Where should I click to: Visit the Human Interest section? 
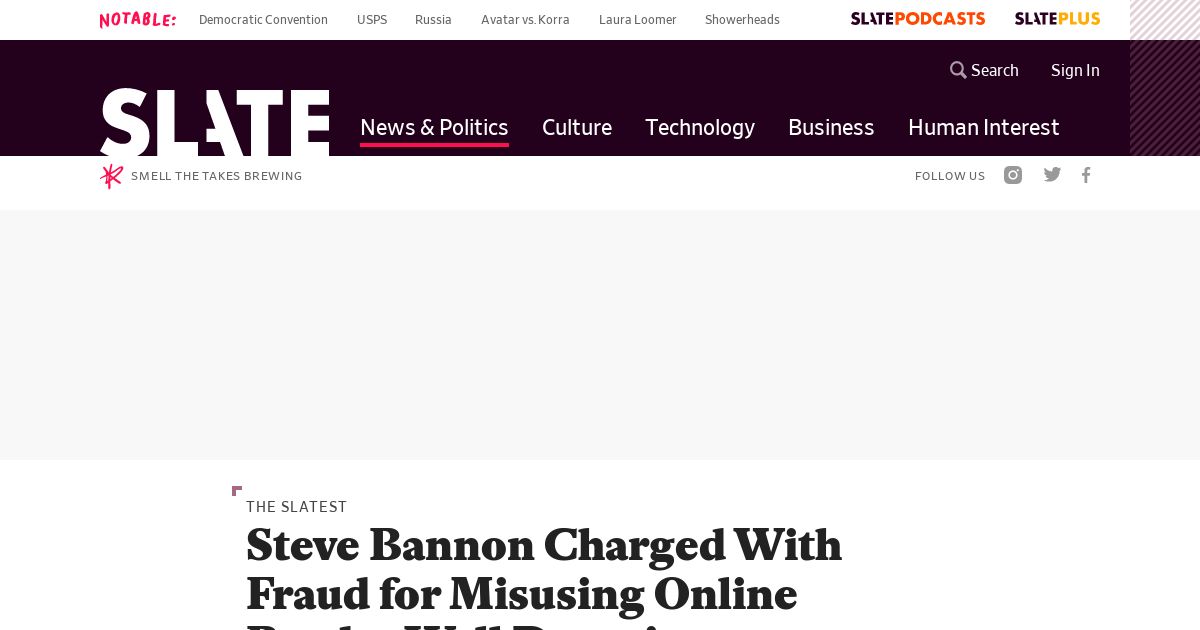(983, 127)
